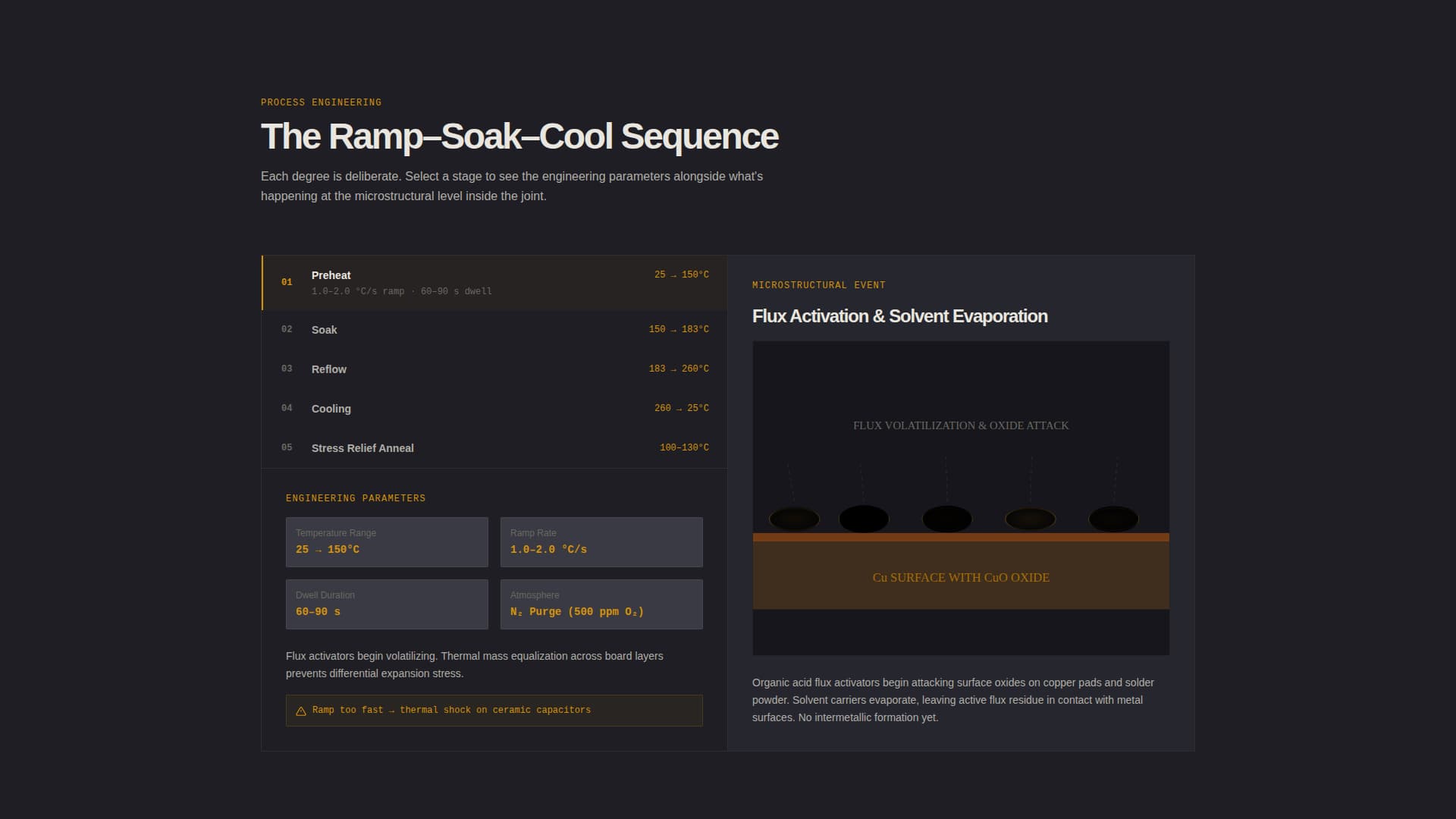Expand the Ramp Rate parameter card
The height and width of the screenshot is (819, 1456).
tap(601, 541)
